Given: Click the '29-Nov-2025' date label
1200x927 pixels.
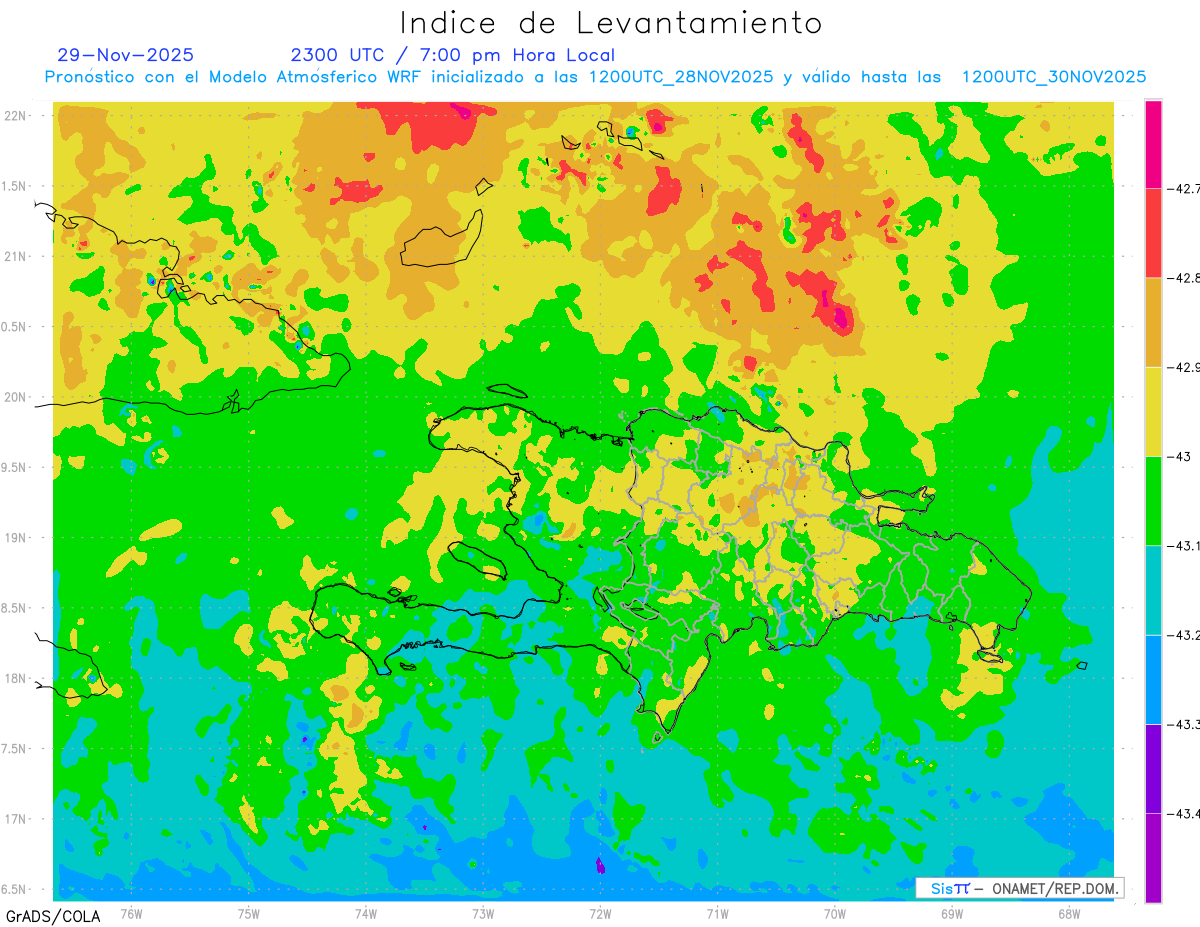Looking at the screenshot, I should (126, 55).
